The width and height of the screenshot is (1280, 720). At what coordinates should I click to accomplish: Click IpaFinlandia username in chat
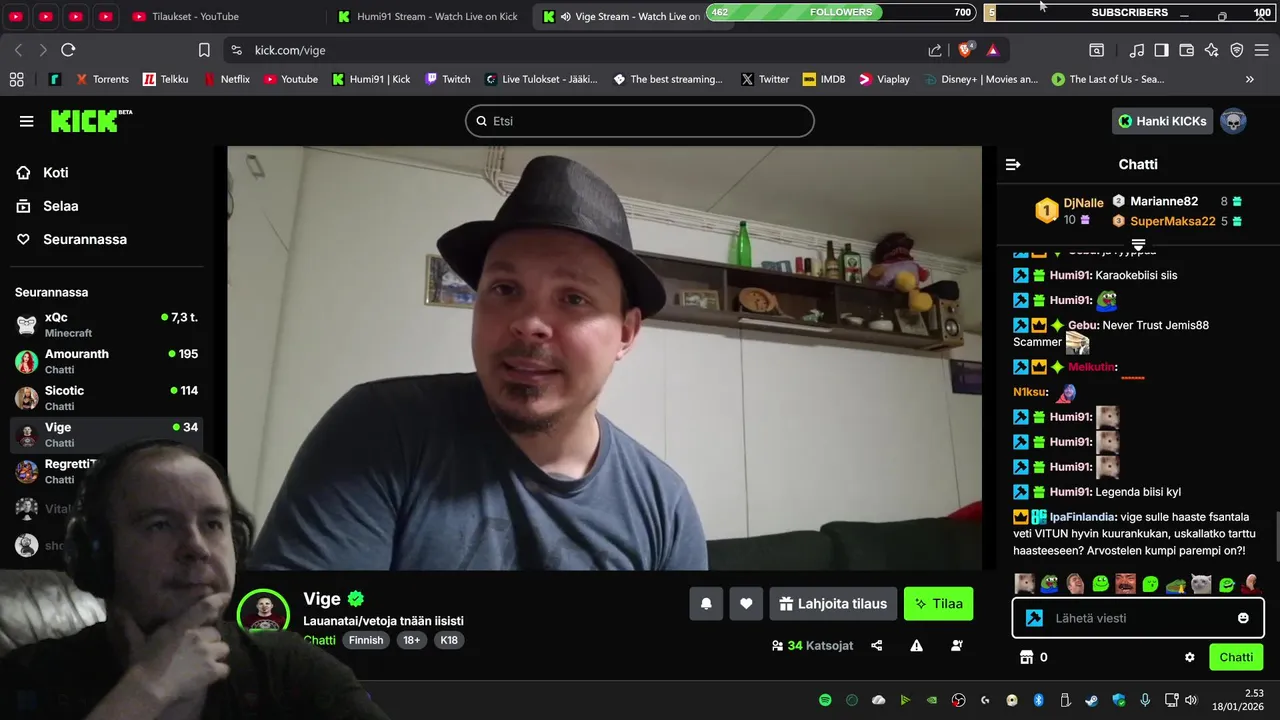tap(1082, 517)
